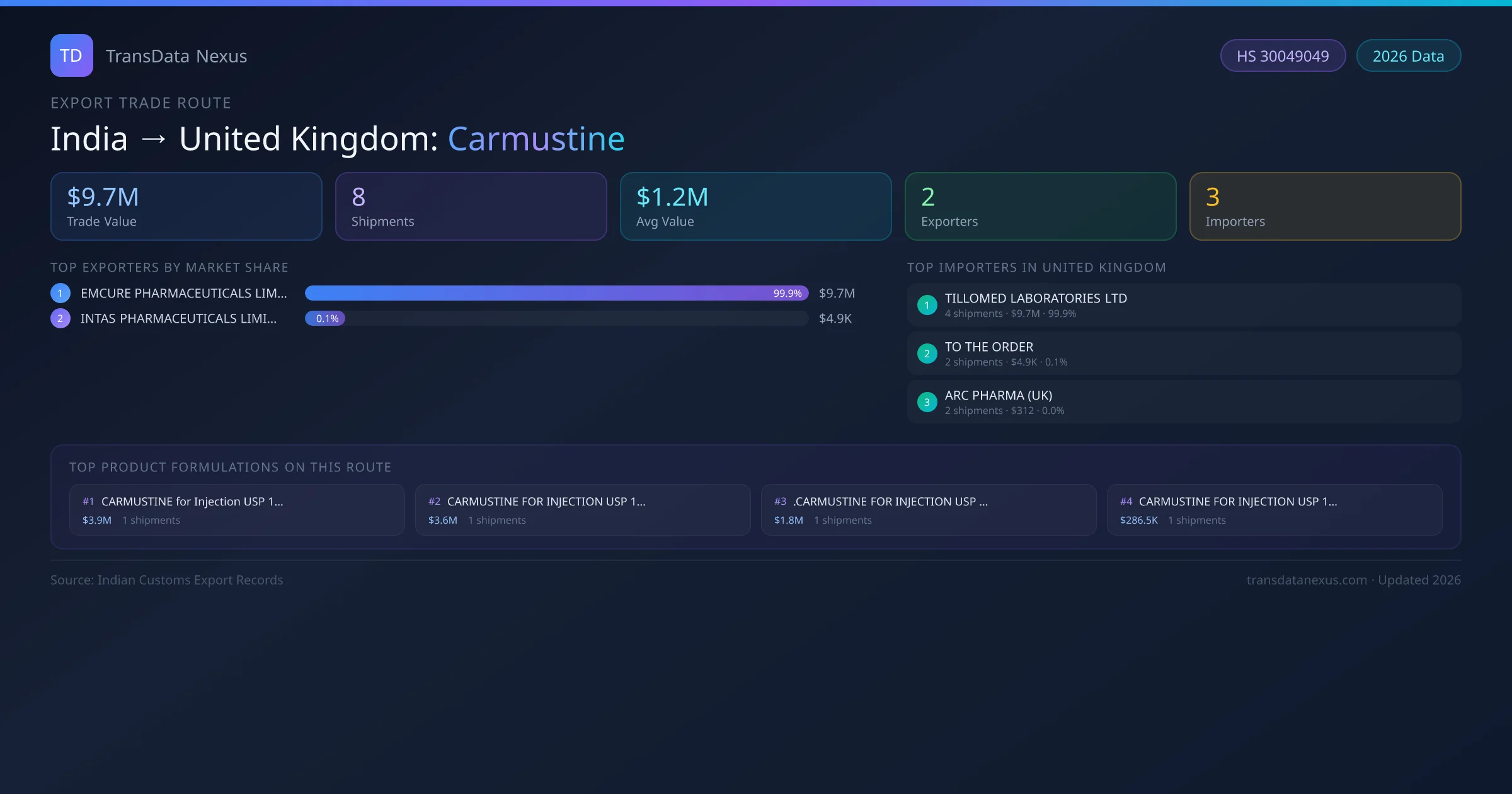This screenshot has width=1512, height=794.
Task: Click the TD logo icon
Action: [71, 55]
